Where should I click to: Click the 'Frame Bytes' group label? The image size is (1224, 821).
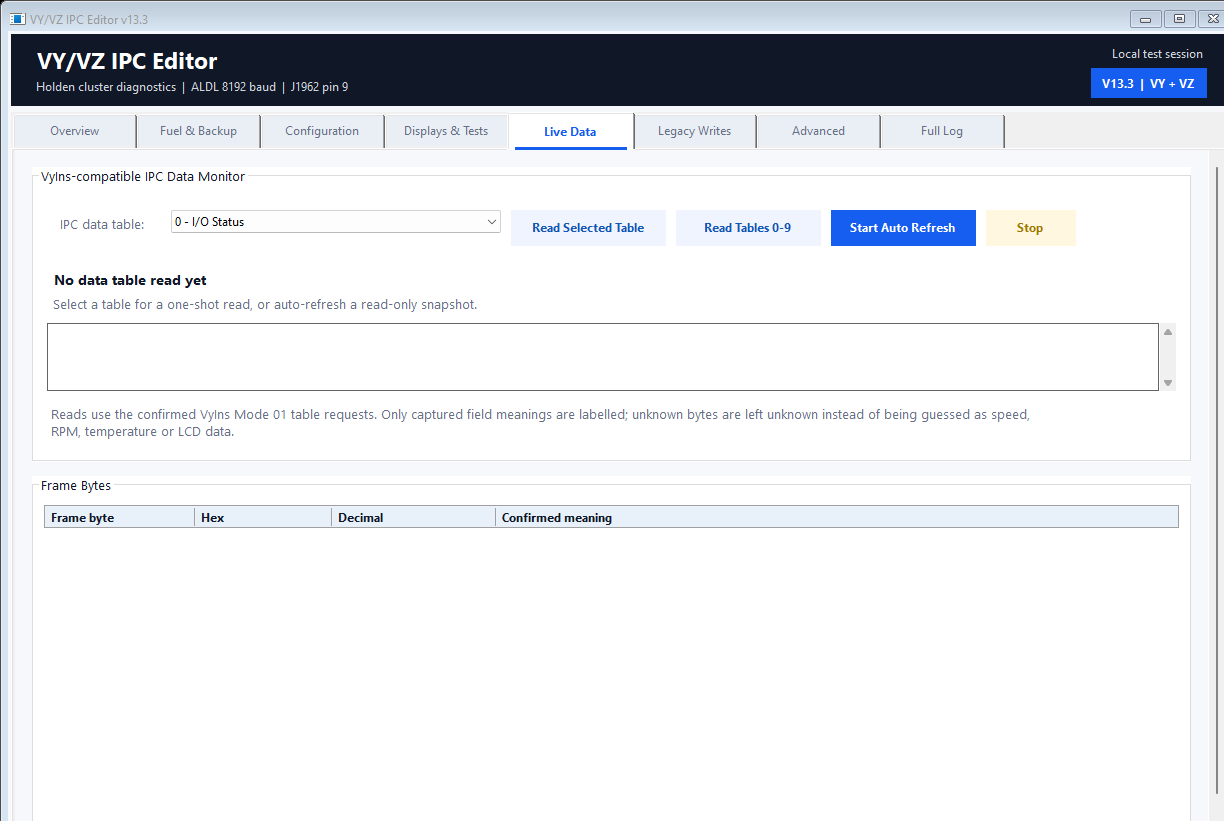[x=76, y=486]
